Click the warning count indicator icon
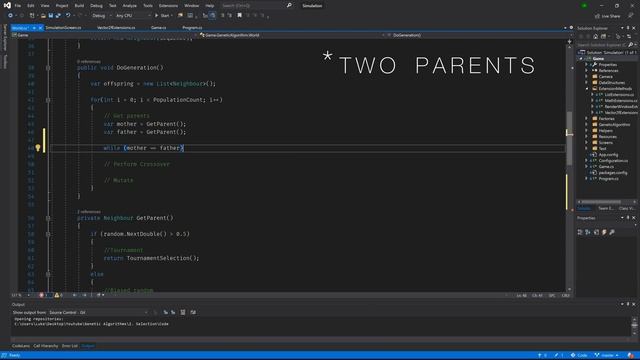 (x=57, y=295)
